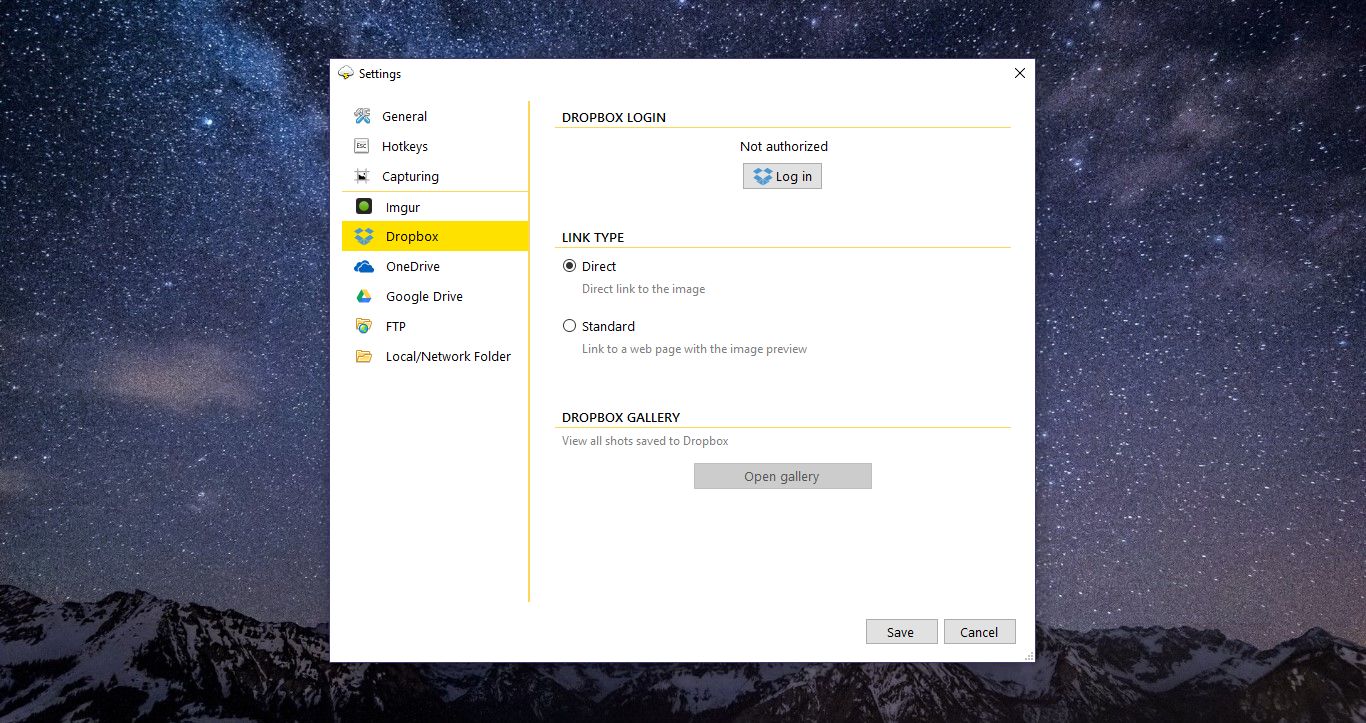1366x723 pixels.
Task: Open the FTP settings page
Action: (x=435, y=326)
